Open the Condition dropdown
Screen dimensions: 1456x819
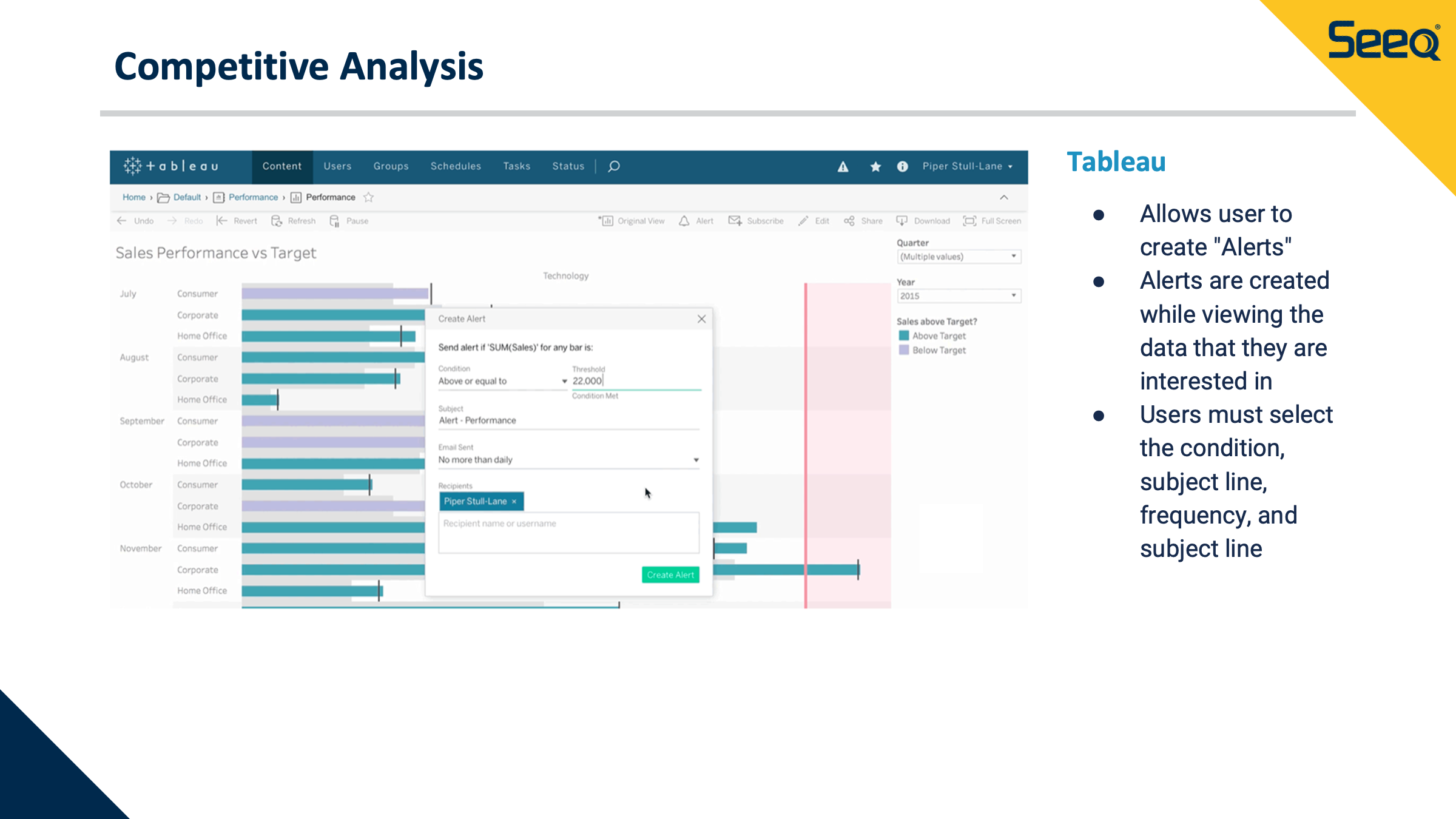(x=502, y=381)
